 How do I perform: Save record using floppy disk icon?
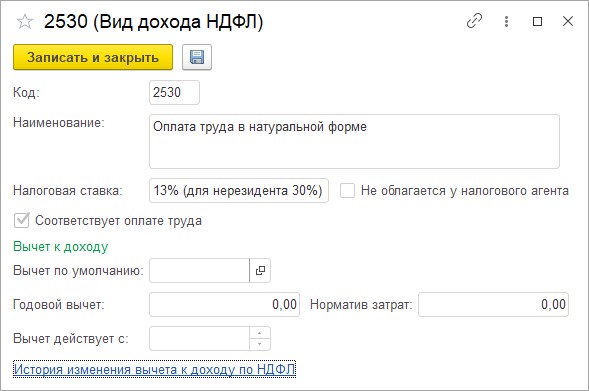[197, 57]
